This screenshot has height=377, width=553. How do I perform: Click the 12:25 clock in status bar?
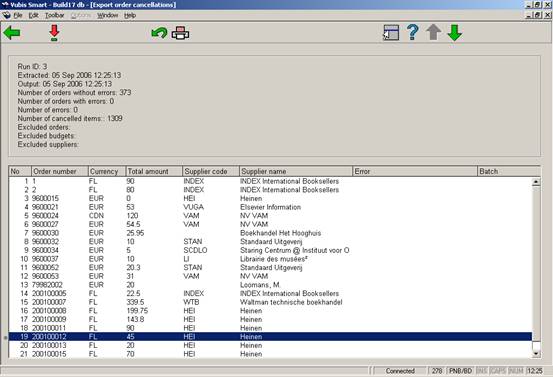tap(535, 371)
